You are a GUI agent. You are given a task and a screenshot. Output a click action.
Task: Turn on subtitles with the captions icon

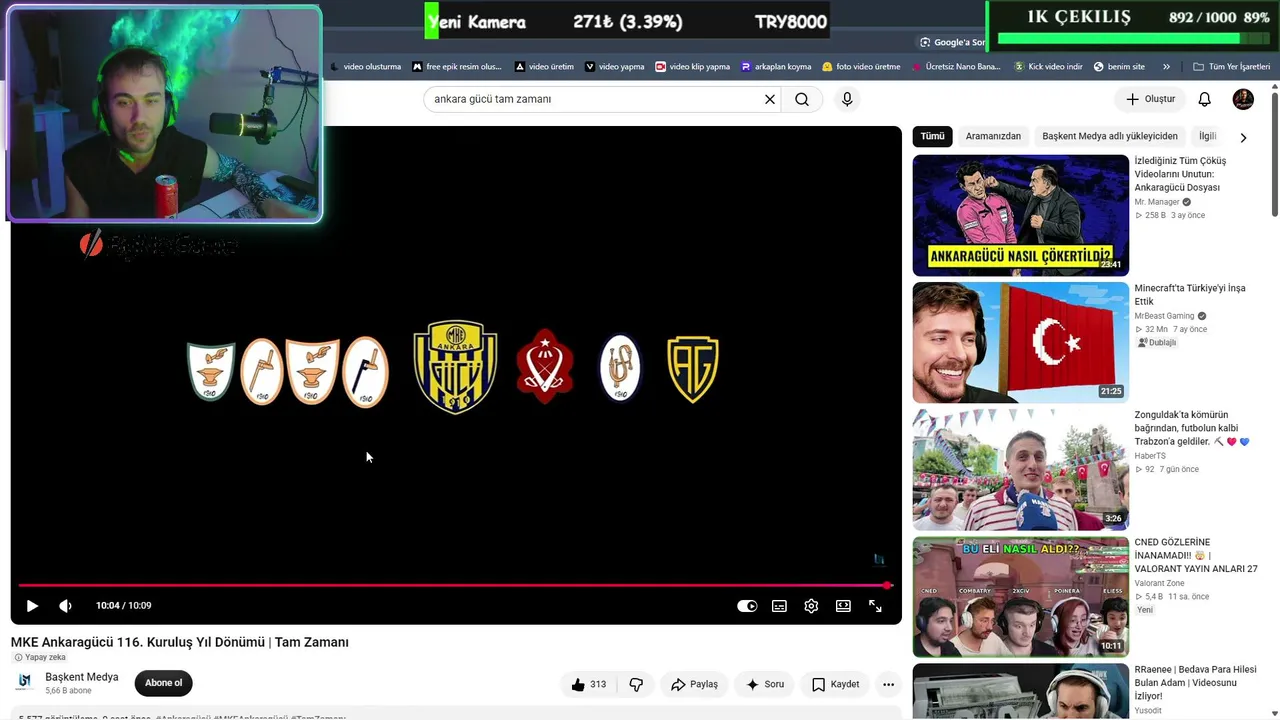(x=779, y=606)
